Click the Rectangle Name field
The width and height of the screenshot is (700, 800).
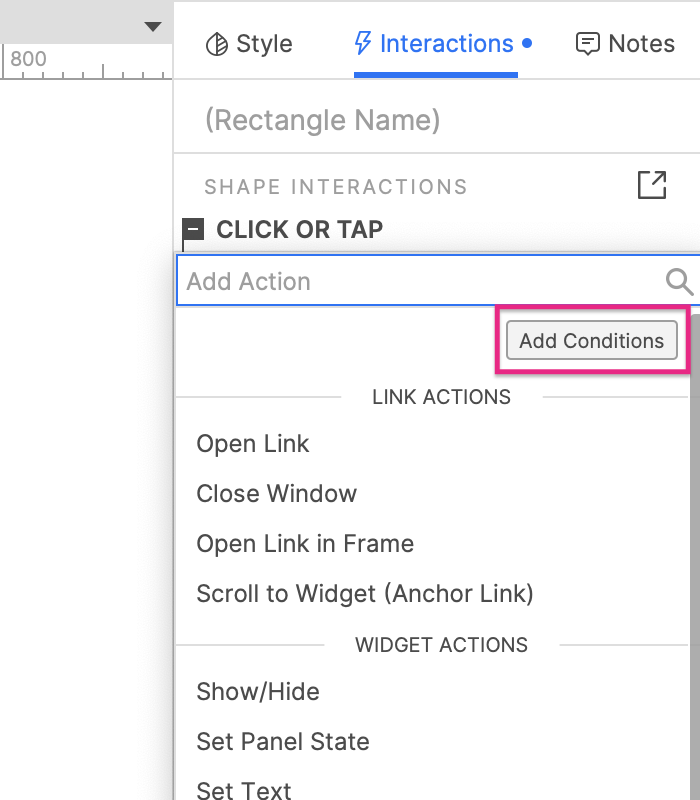(x=322, y=121)
